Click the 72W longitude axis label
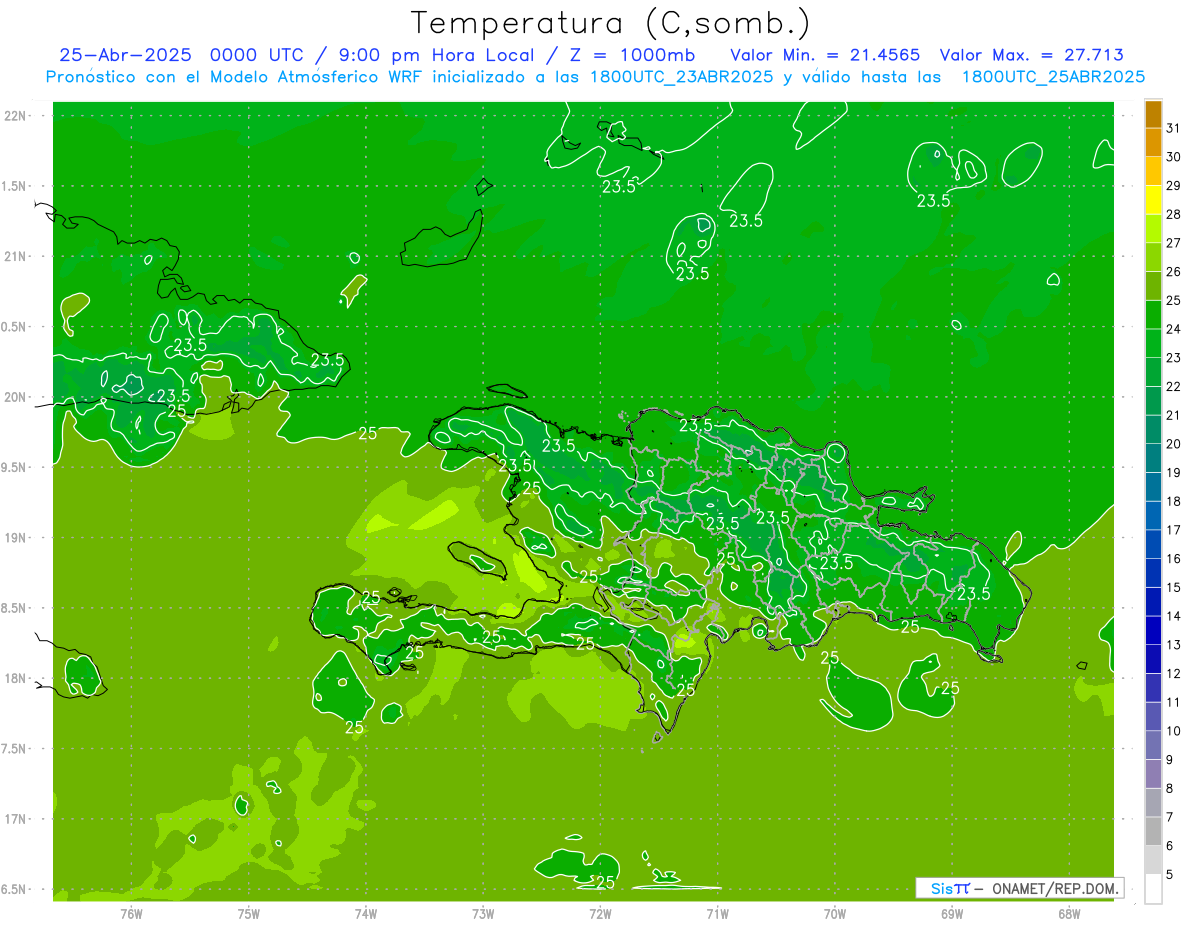This screenshot has width=1200, height=927. point(600,914)
